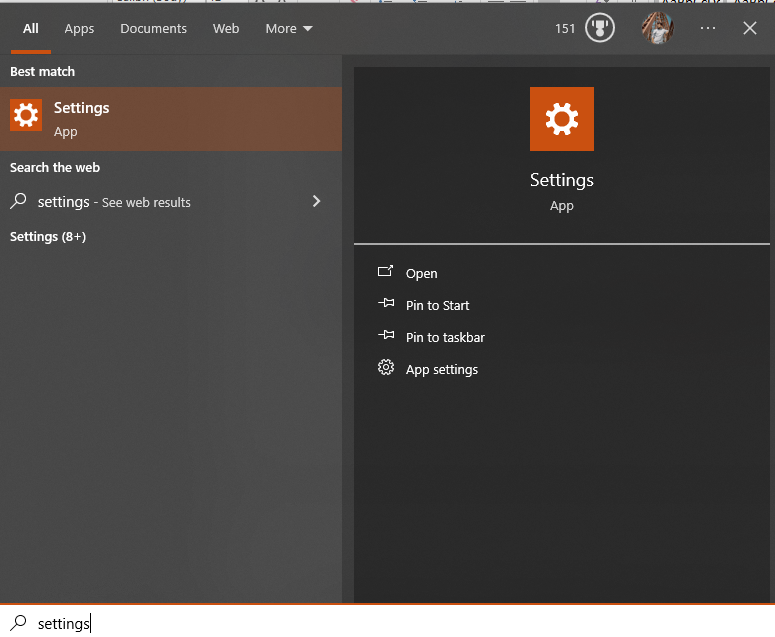This screenshot has width=775, height=637.
Task: Switch to the Documents tab
Action: coord(153,29)
